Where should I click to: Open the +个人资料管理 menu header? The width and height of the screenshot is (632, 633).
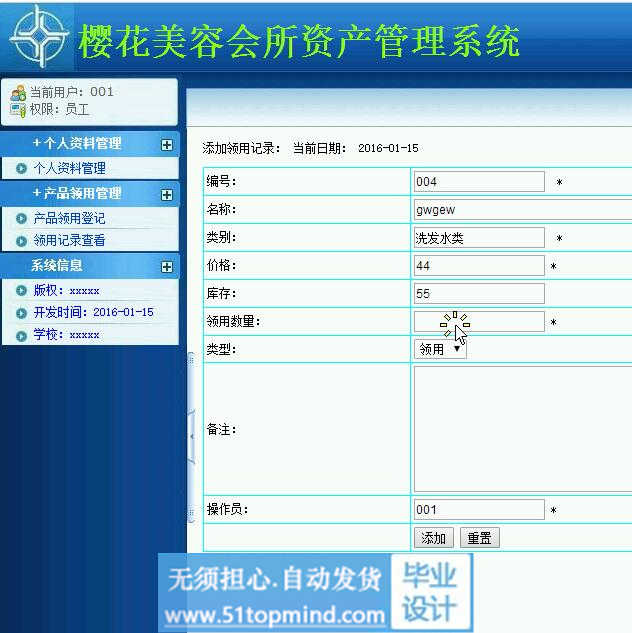click(90, 144)
